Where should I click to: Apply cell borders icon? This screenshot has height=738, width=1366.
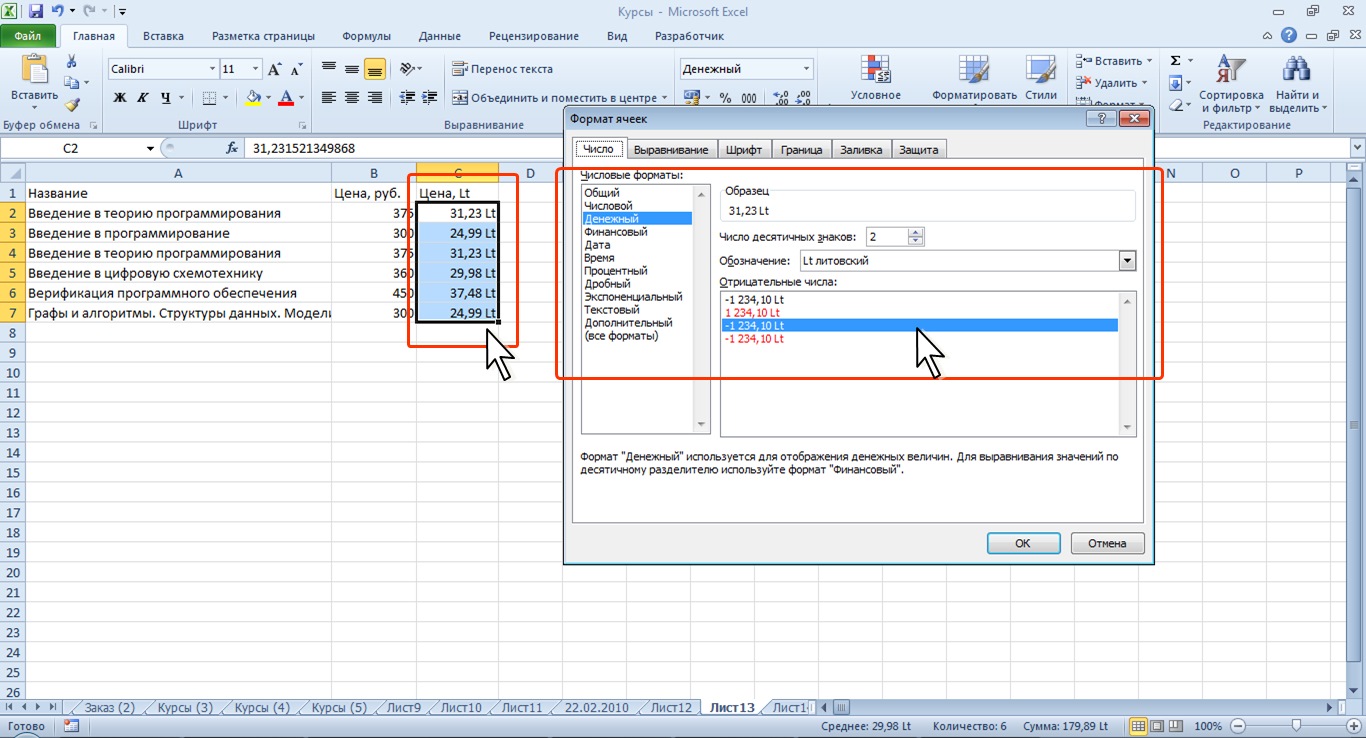[209, 98]
